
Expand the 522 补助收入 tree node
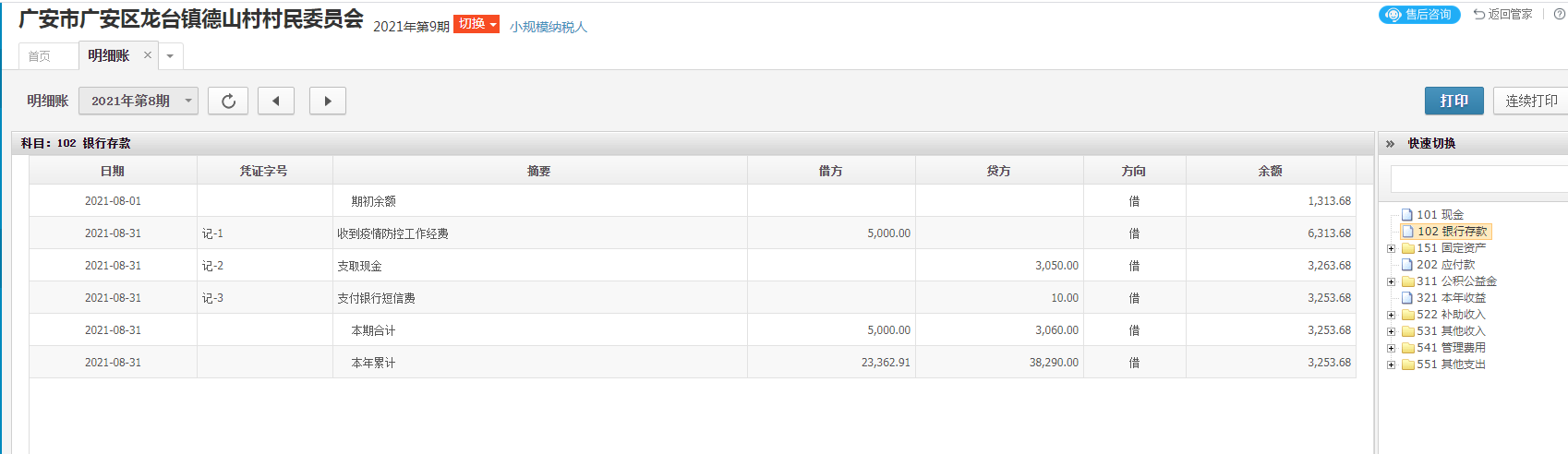pyautogui.click(x=1392, y=315)
